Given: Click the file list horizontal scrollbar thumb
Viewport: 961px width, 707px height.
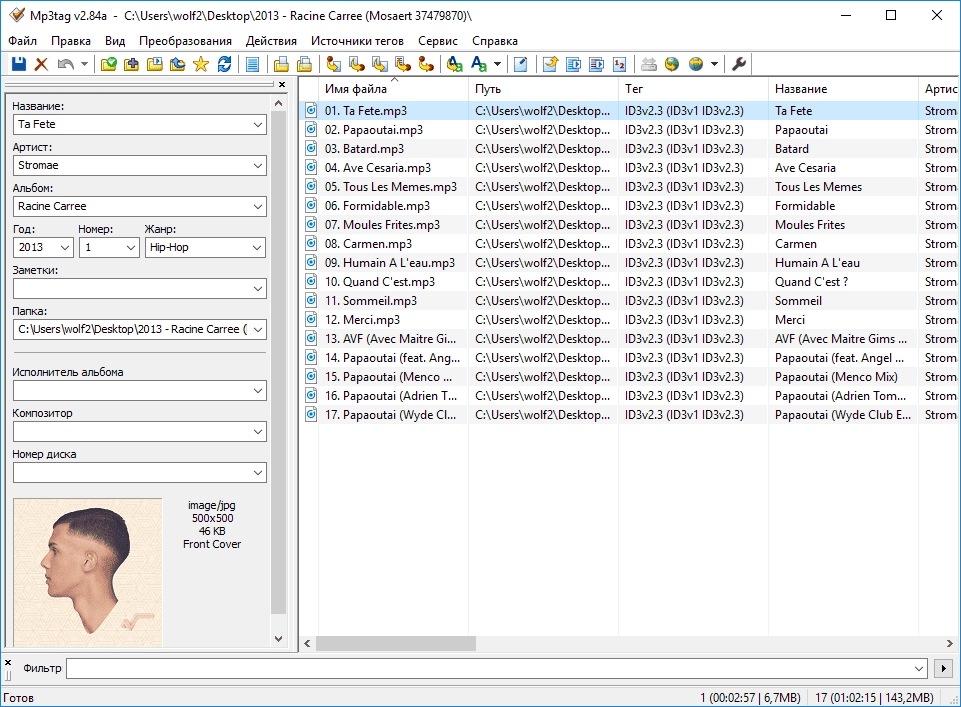Looking at the screenshot, I should (x=396, y=643).
